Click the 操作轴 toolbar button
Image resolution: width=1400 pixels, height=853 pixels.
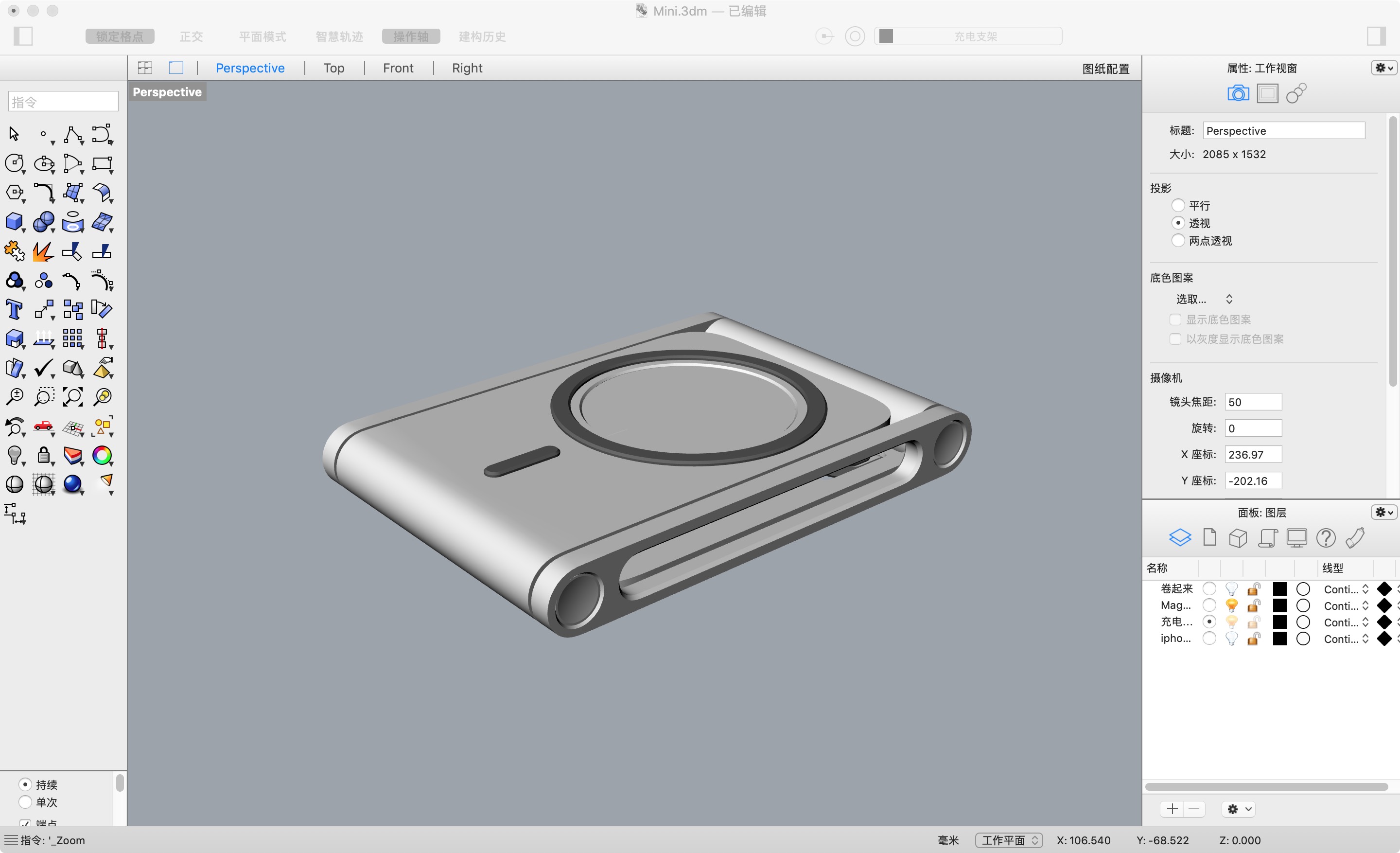(411, 36)
